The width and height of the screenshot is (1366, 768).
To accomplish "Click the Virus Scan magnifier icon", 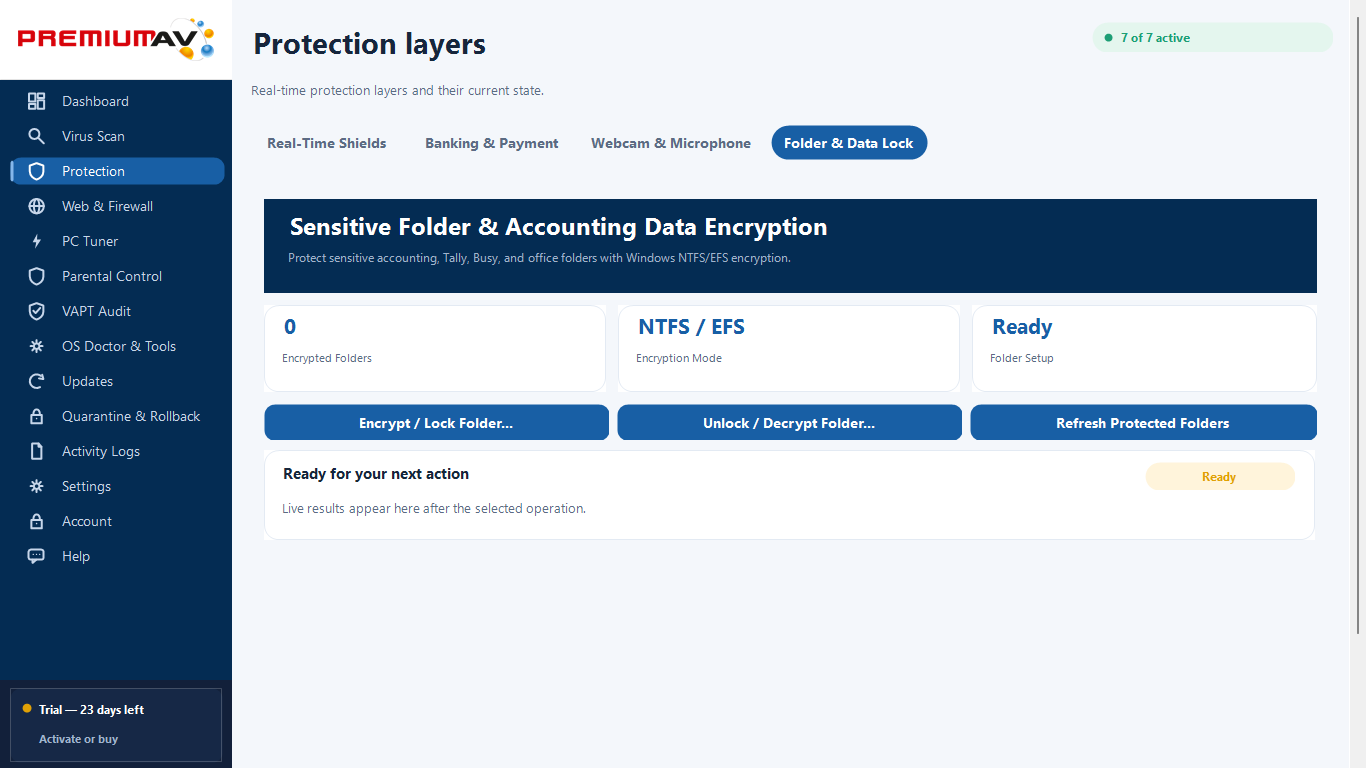I will point(37,136).
